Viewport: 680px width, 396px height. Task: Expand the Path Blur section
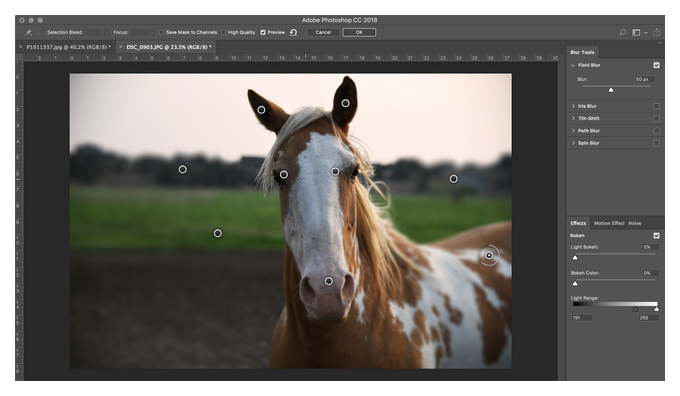(573, 131)
